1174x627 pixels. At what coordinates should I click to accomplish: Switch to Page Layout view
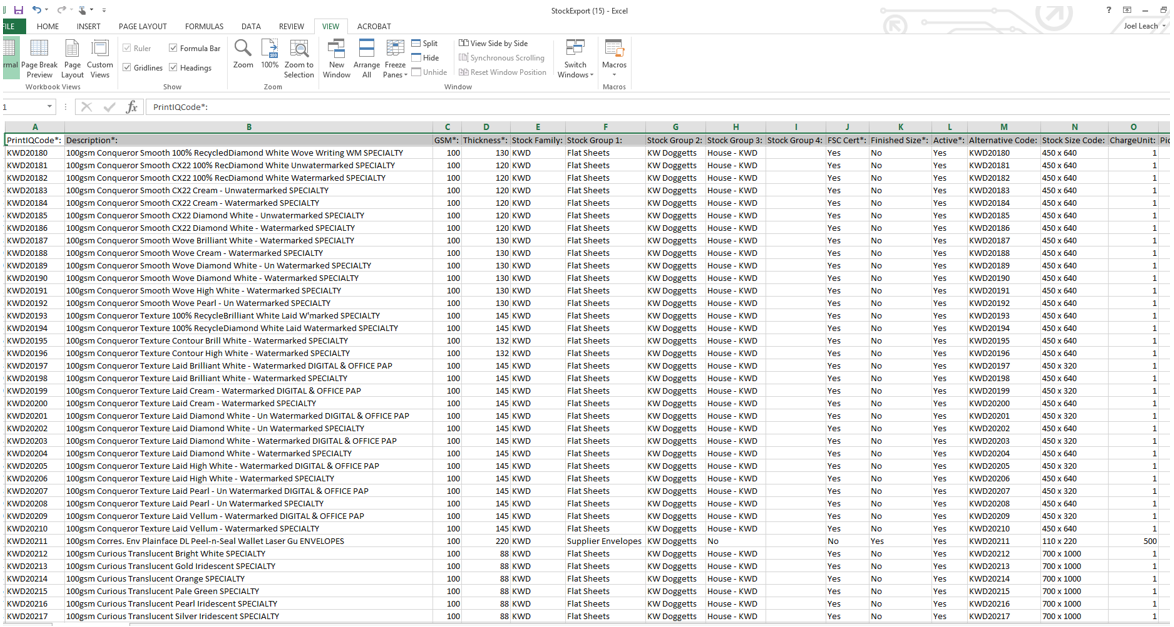72,58
